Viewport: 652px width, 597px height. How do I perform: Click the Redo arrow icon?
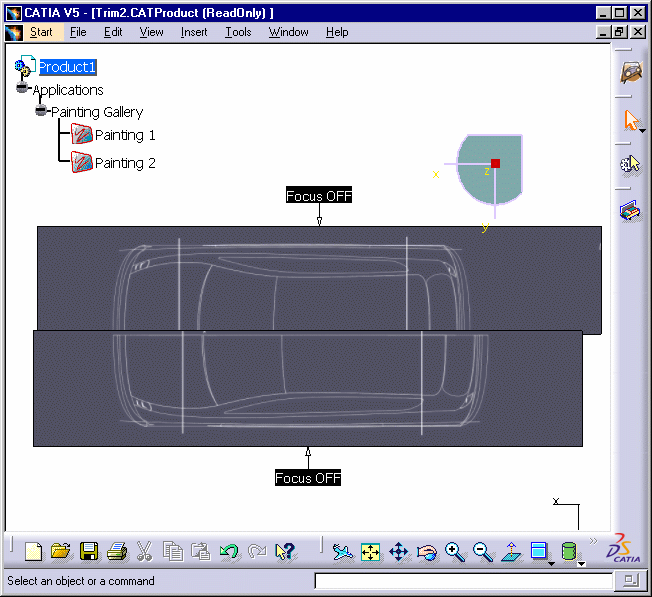[257, 552]
